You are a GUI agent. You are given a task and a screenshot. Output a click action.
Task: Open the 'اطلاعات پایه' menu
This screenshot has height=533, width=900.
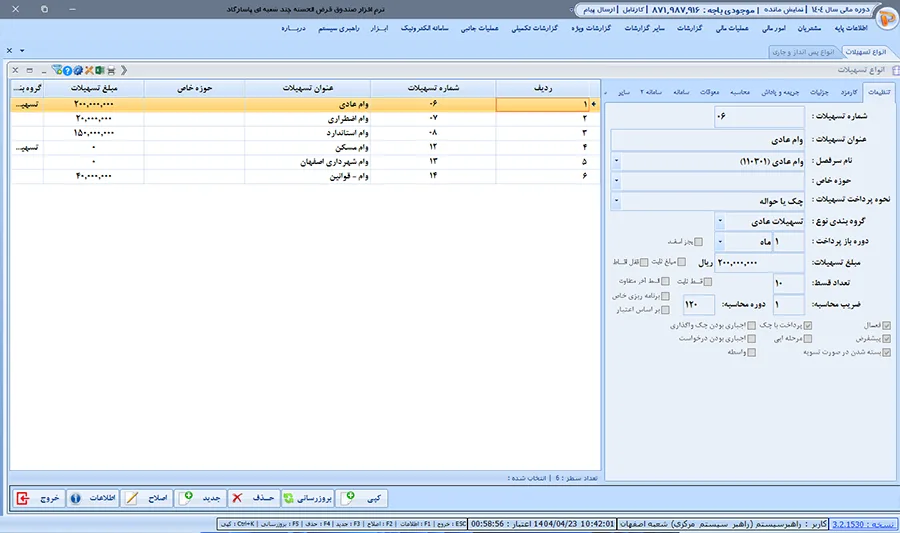pos(851,28)
